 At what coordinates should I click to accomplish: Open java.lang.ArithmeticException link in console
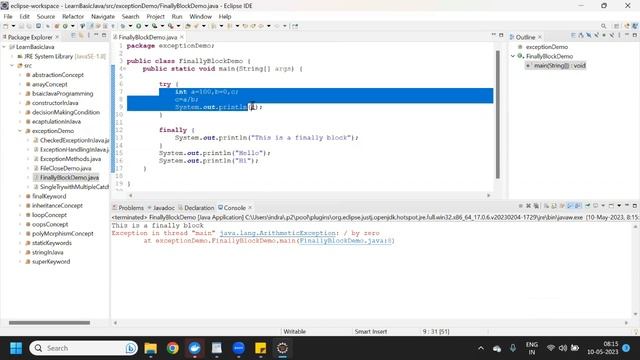pyautogui.click(x=278, y=233)
